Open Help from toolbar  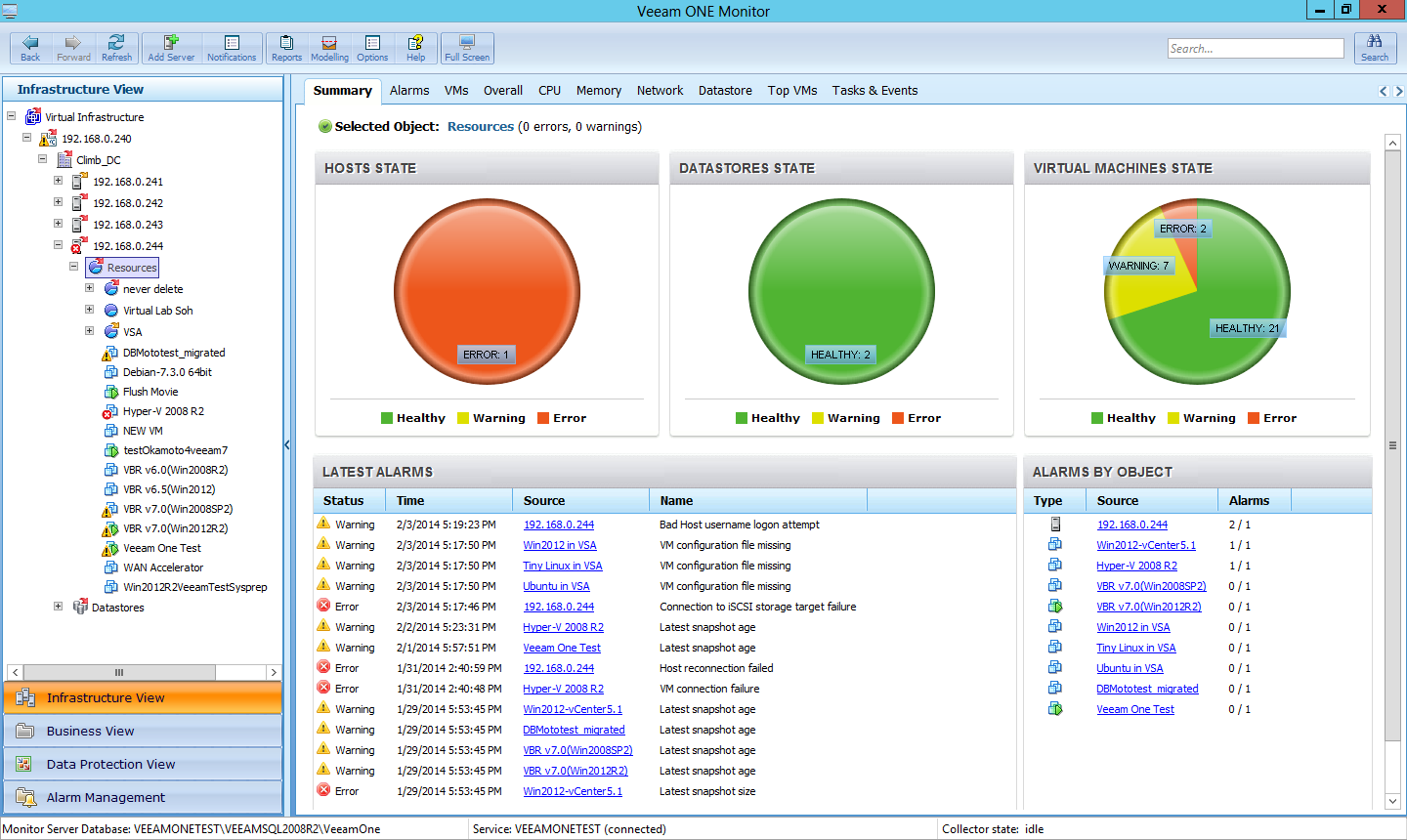[415, 48]
